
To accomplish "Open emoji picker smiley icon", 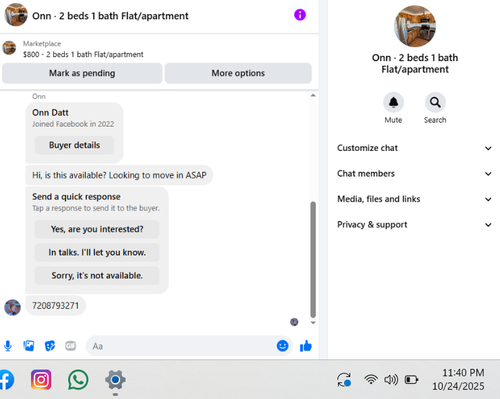I will (282, 346).
